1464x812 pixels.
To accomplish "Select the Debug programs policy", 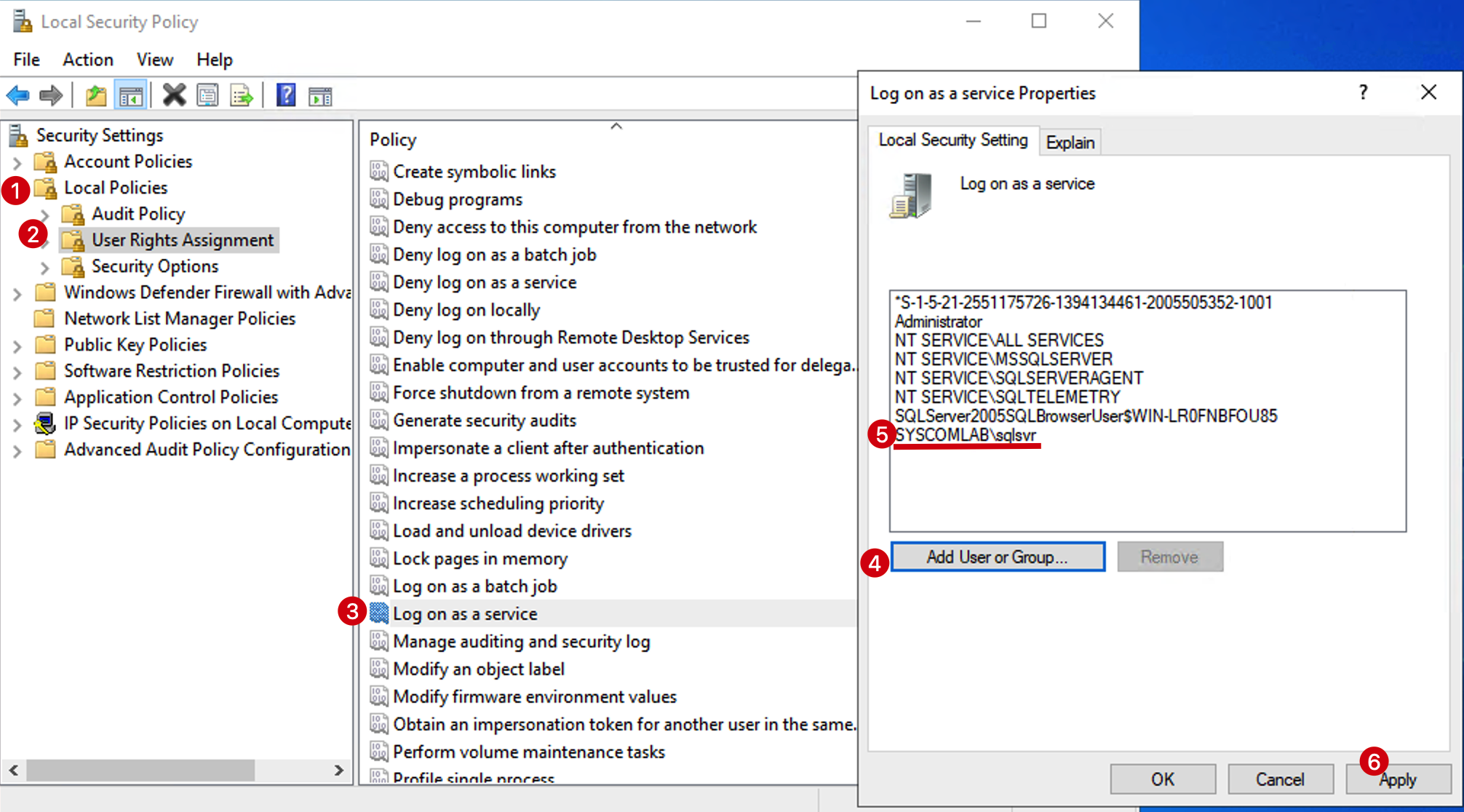I will [458, 199].
